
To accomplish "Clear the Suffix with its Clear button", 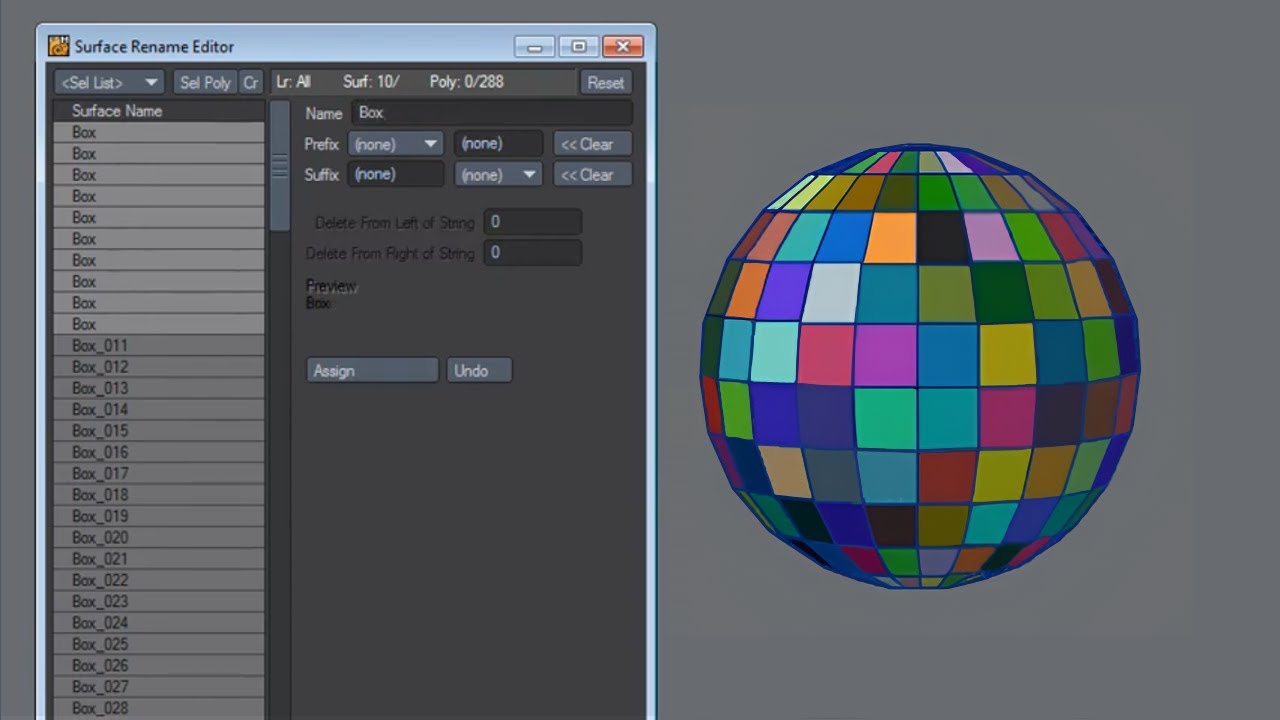I will point(592,174).
